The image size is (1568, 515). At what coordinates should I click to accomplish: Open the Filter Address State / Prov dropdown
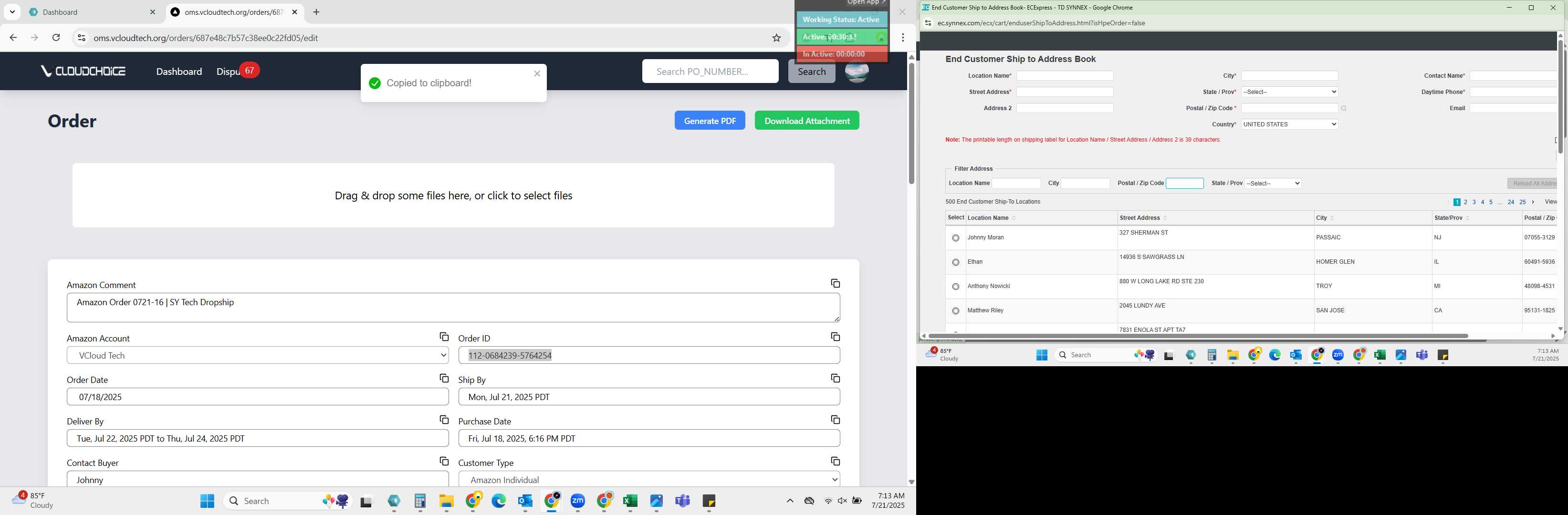point(1273,183)
